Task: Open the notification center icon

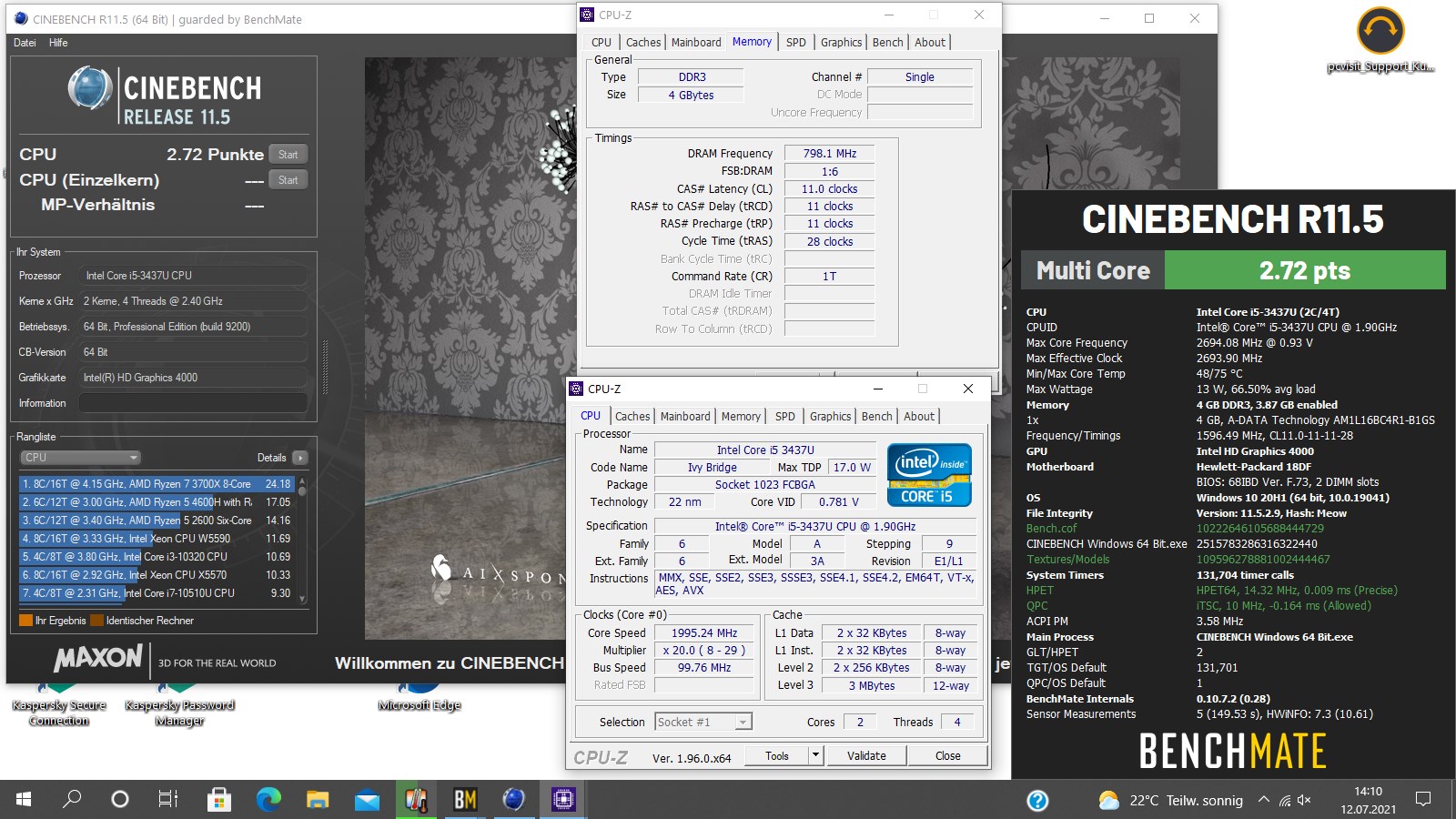Action: click(1423, 800)
